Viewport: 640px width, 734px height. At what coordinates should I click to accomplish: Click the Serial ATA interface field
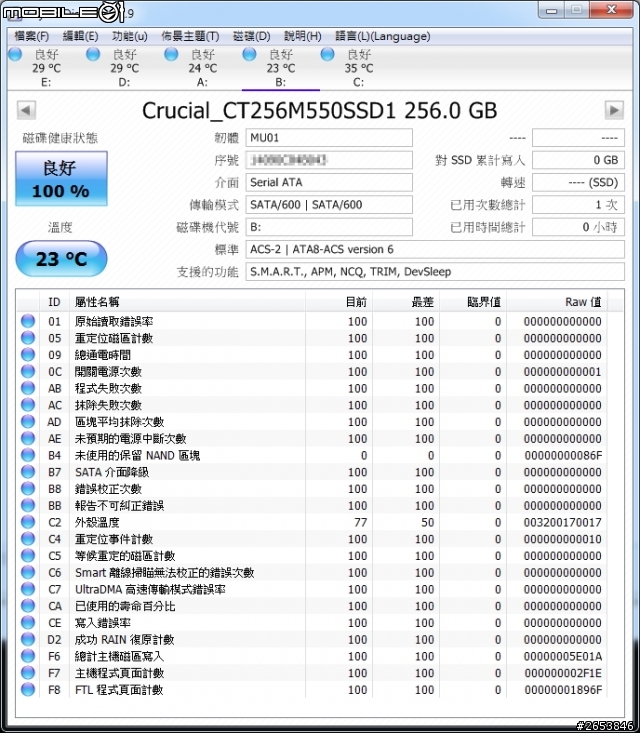pyautogui.click(x=329, y=182)
